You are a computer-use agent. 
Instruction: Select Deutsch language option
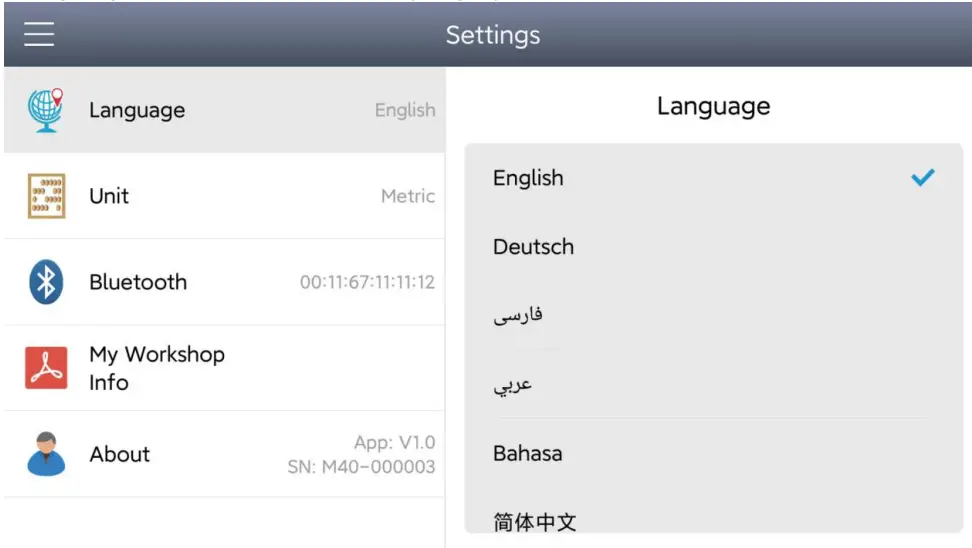click(714, 247)
